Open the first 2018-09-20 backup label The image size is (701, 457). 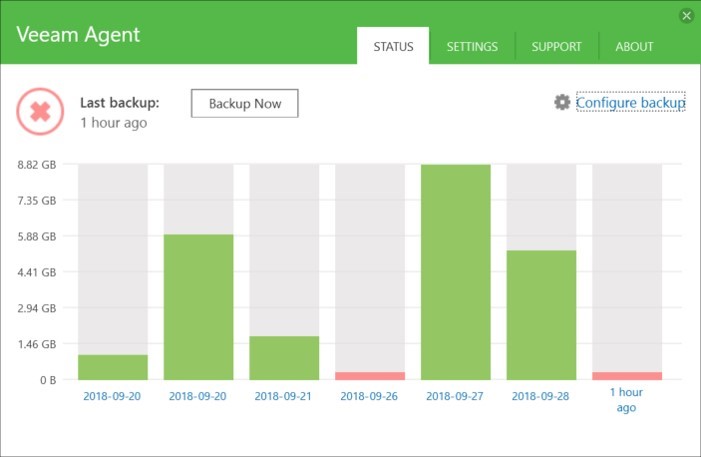pos(112,396)
